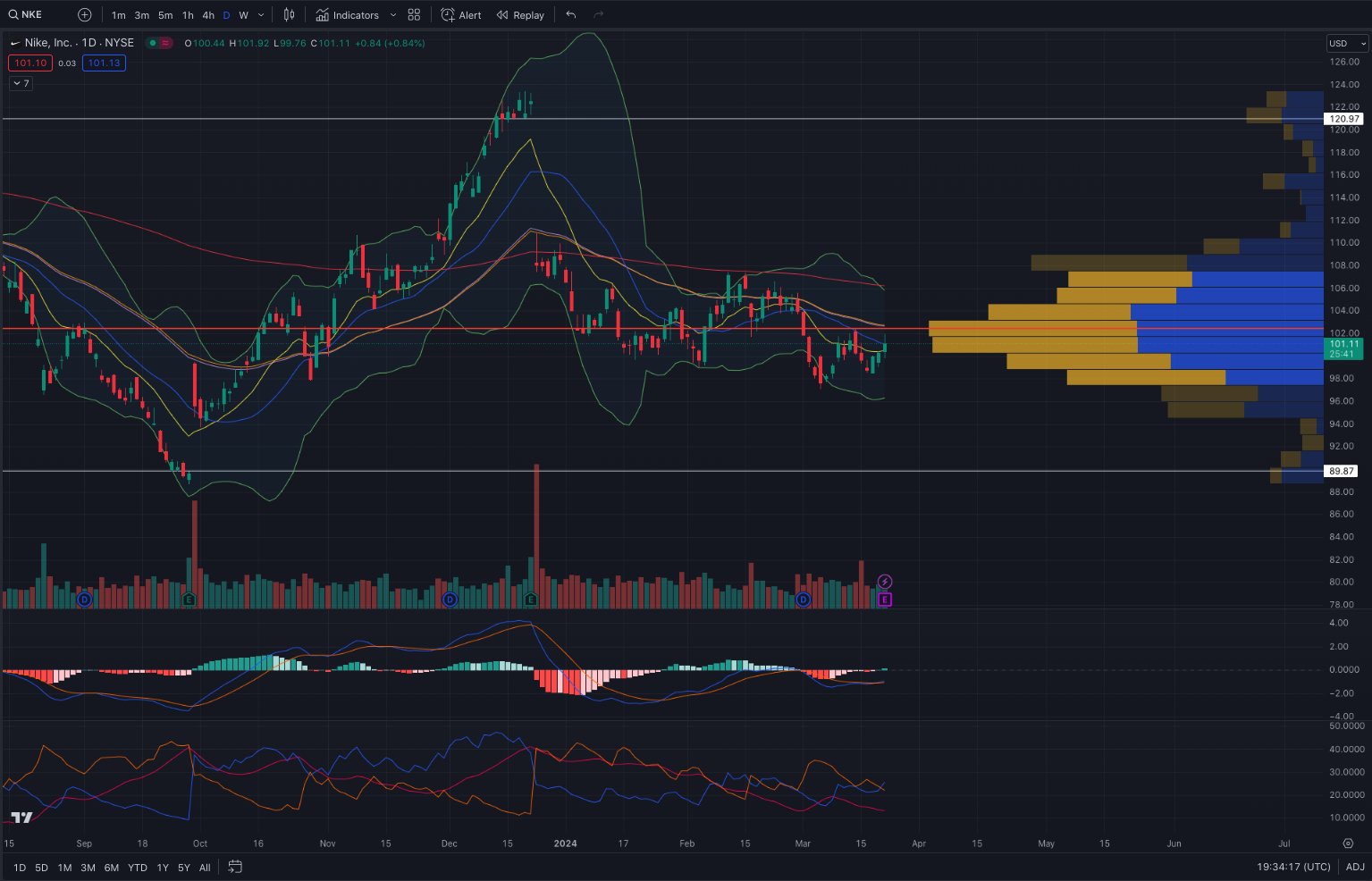The width and height of the screenshot is (1372, 881).
Task: Switch to the 5m interval
Action: pyautogui.click(x=165, y=15)
